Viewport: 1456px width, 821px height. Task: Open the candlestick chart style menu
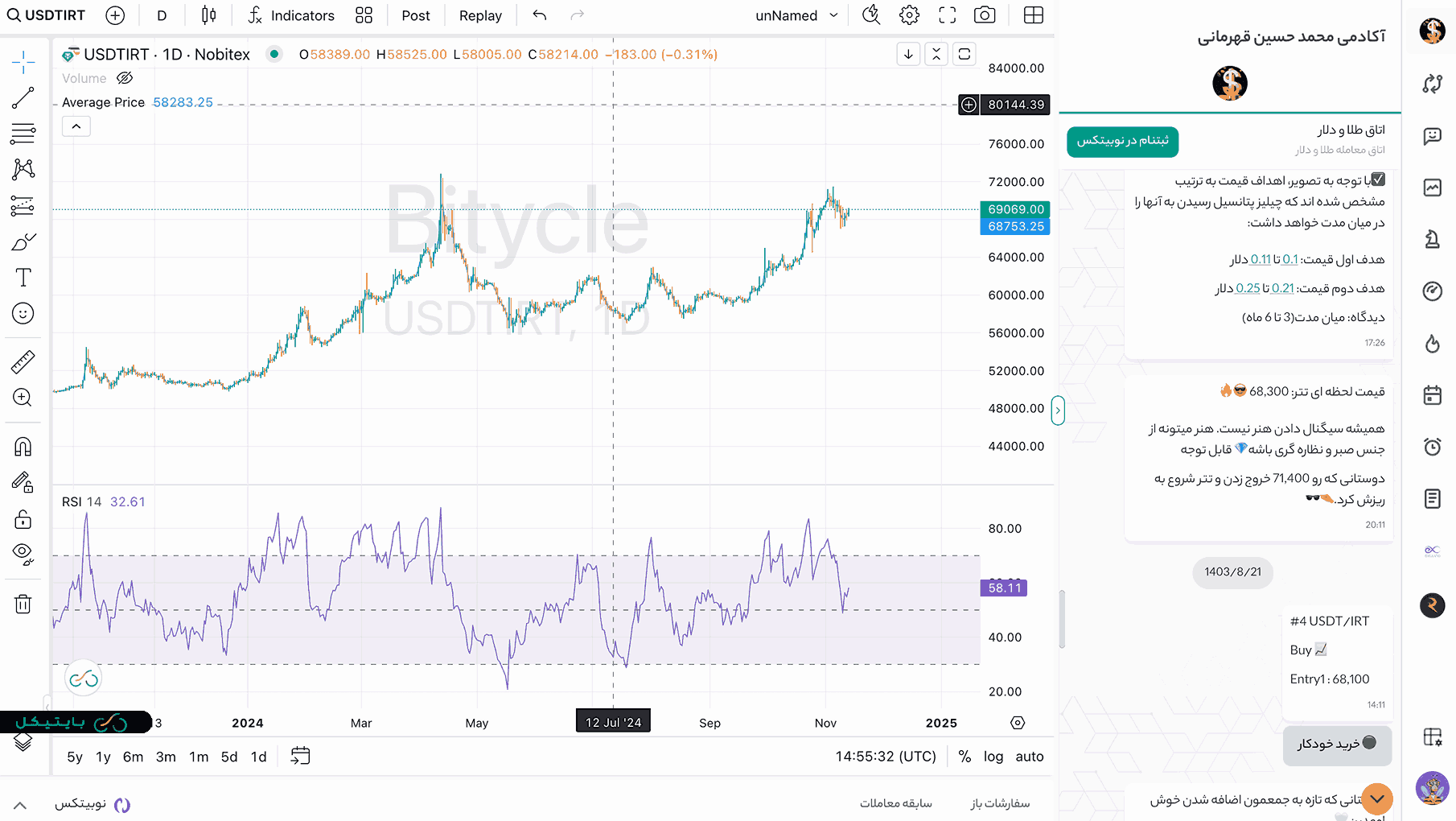click(x=208, y=15)
